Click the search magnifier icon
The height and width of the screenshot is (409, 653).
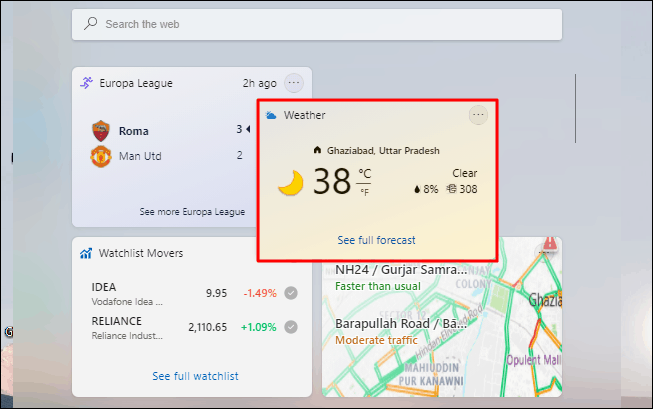pyautogui.click(x=90, y=23)
